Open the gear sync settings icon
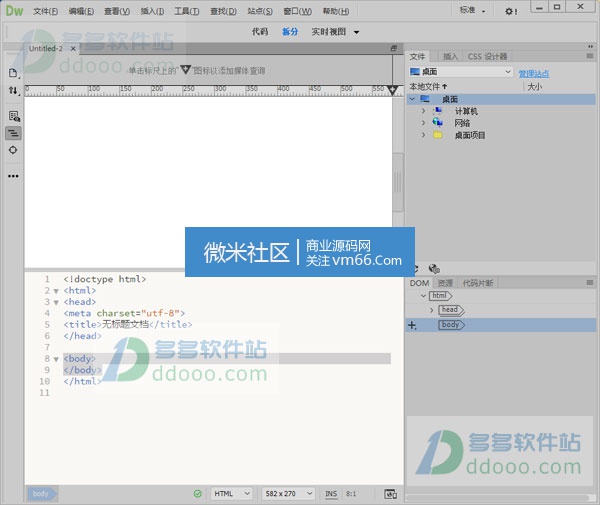 511,11
